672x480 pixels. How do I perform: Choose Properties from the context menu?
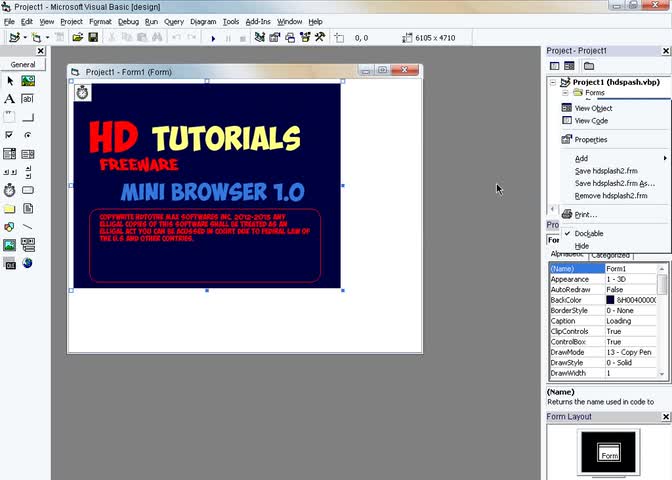pos(615,140)
